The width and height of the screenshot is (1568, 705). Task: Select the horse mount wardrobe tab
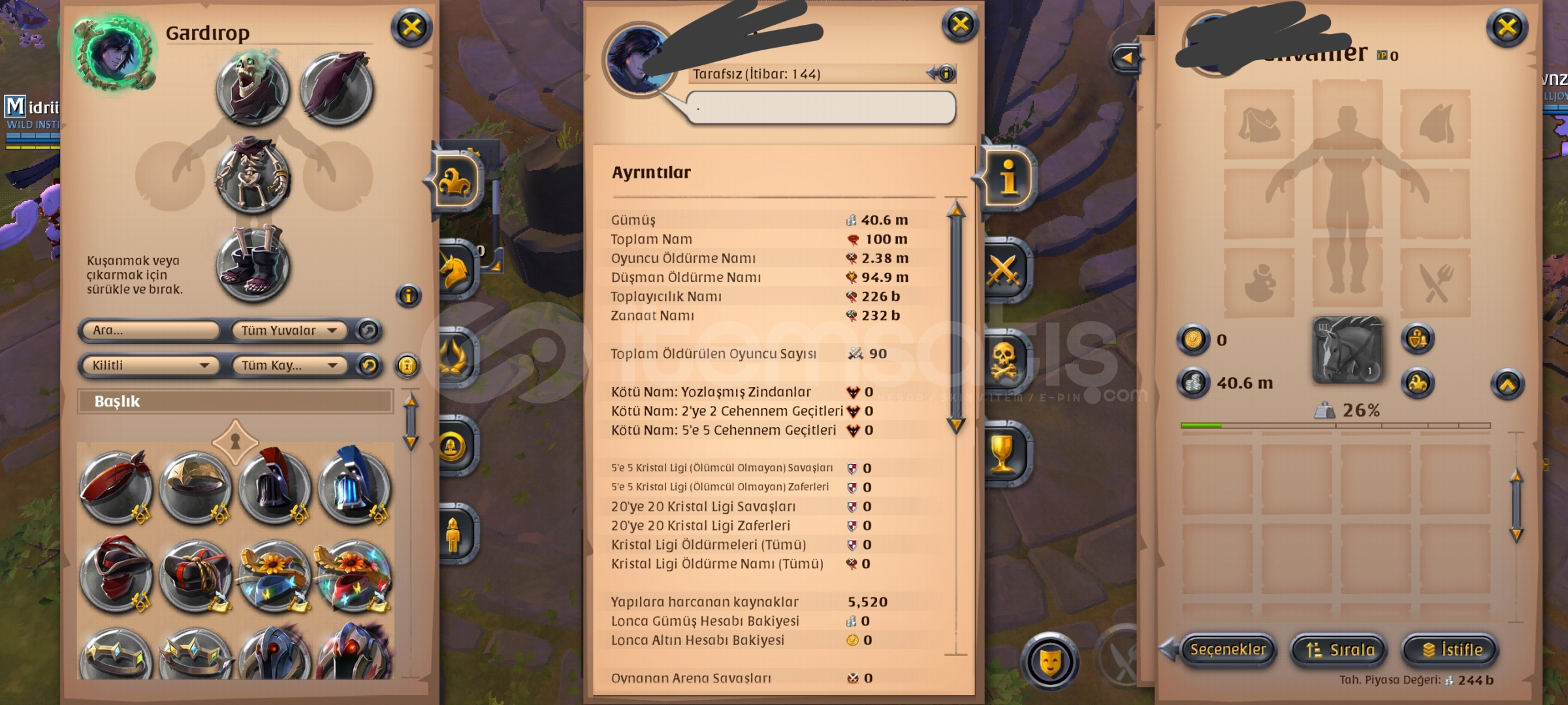pyautogui.click(x=455, y=270)
